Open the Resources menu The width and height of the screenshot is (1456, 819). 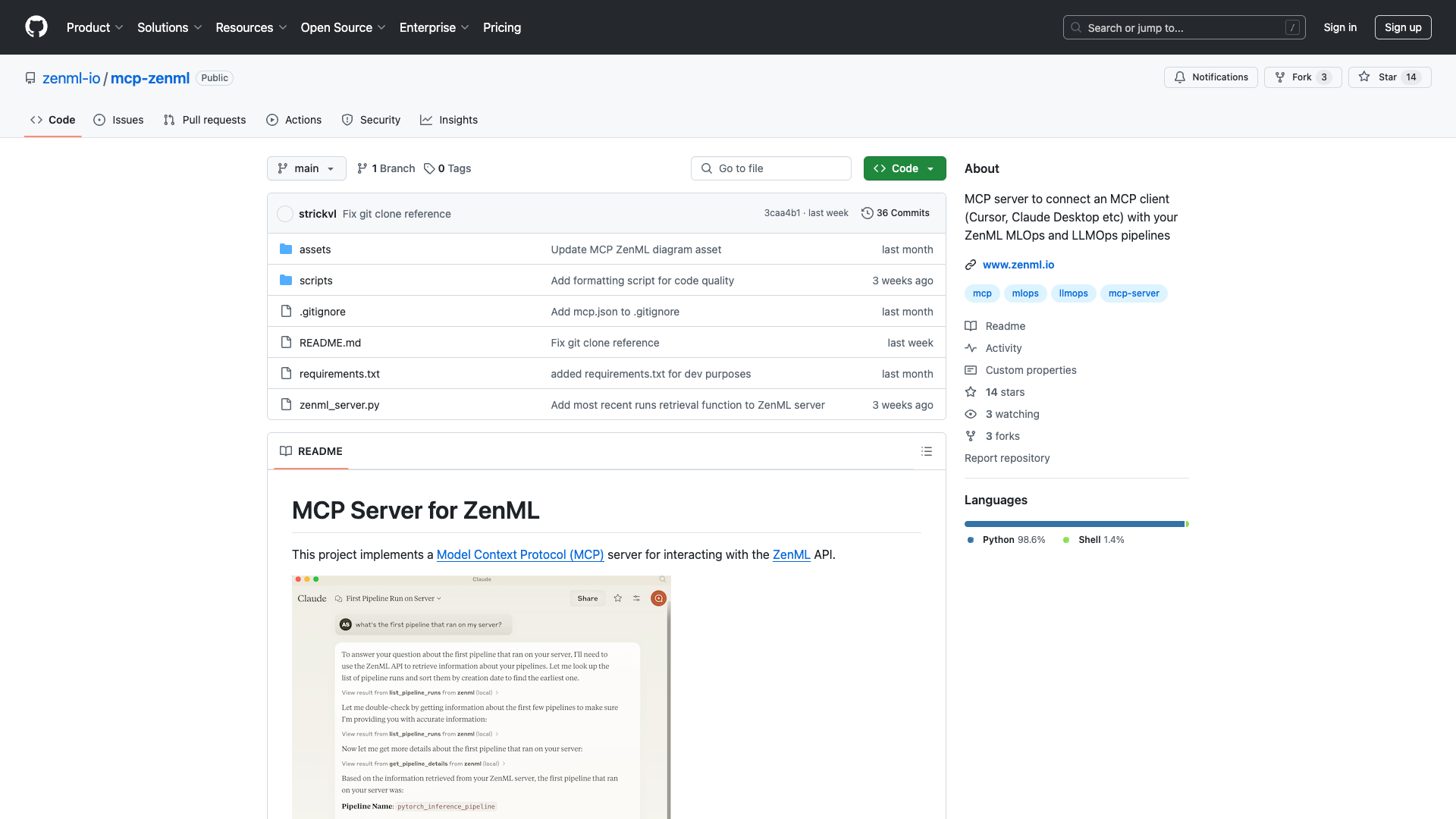[251, 27]
